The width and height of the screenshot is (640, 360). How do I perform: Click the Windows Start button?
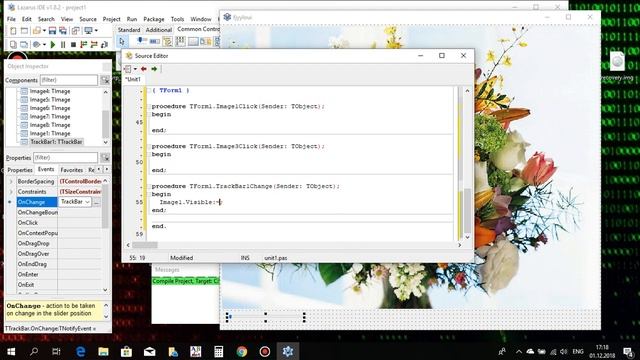pyautogui.click(x=11, y=351)
